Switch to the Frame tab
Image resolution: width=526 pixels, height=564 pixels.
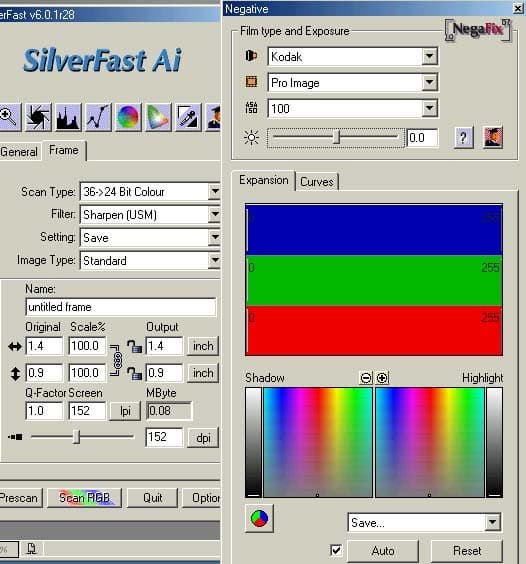pos(64,150)
